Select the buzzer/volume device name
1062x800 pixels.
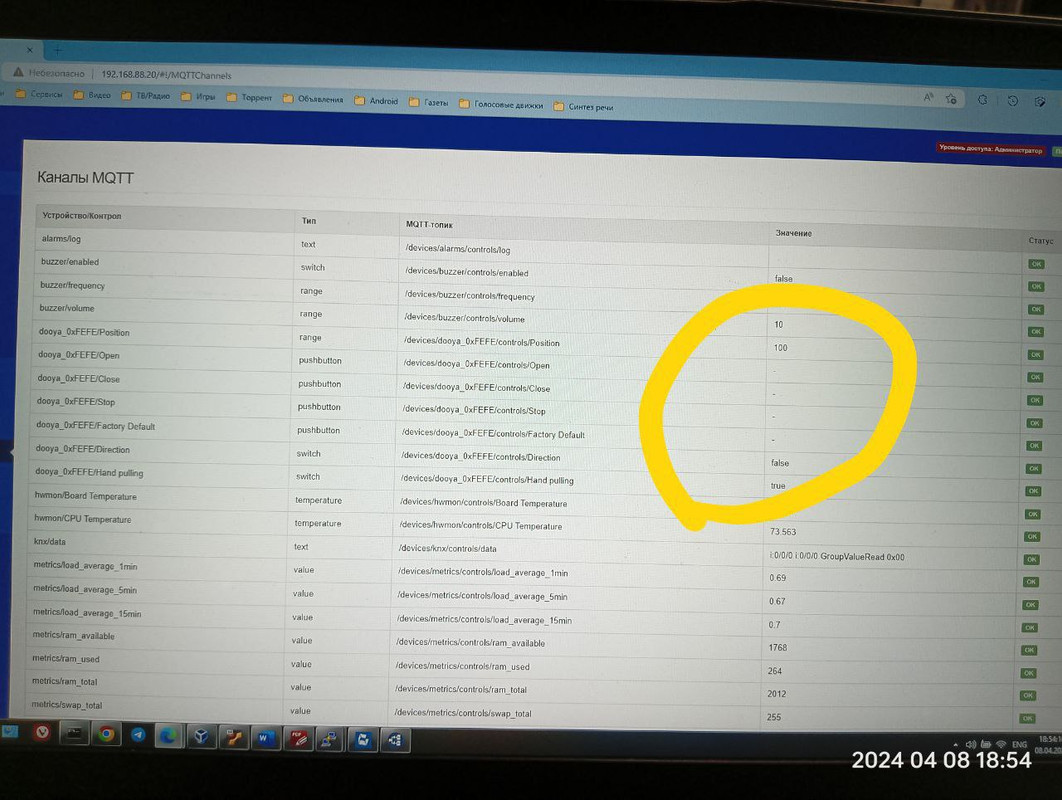point(67,308)
